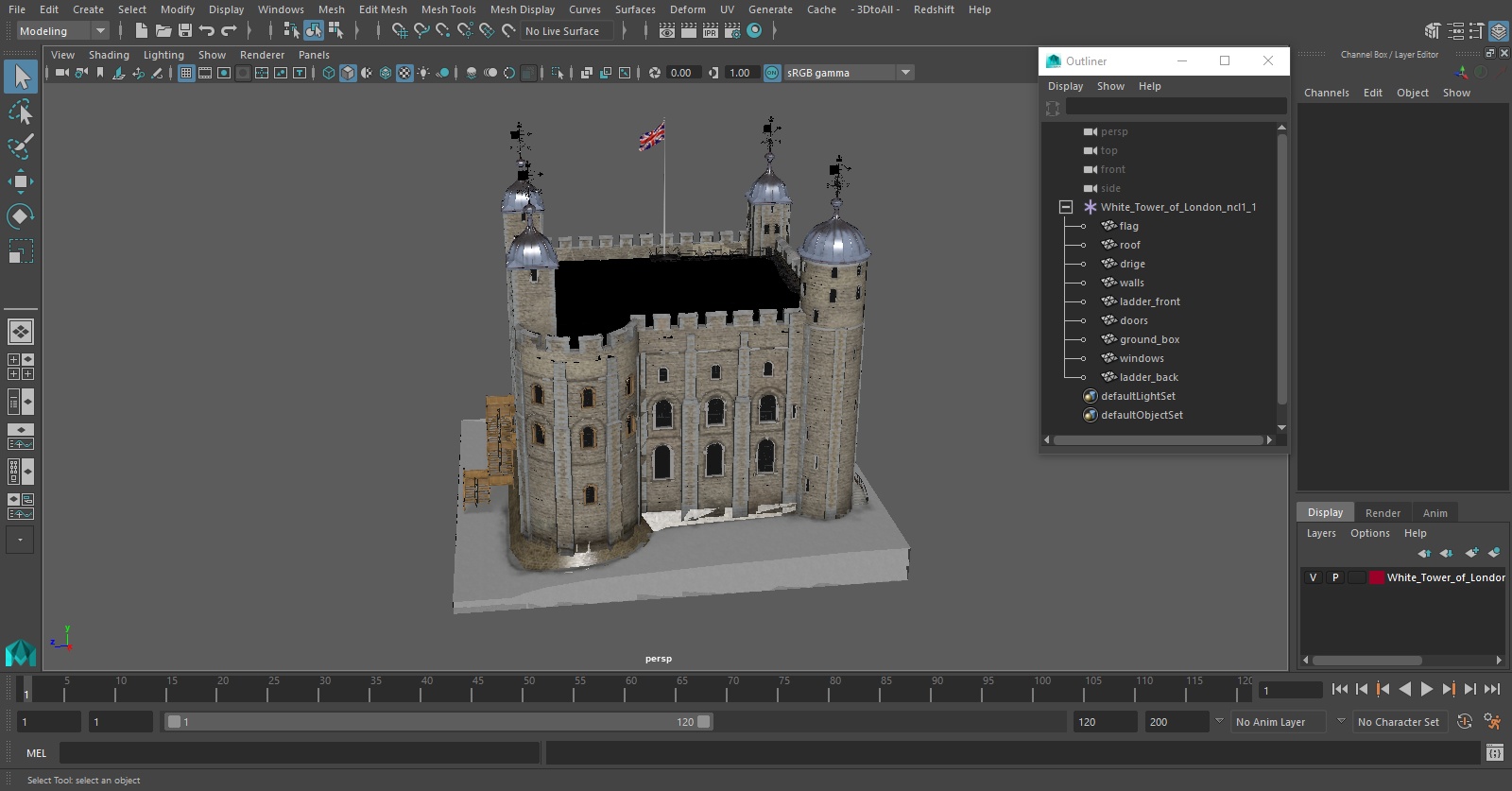Select the windows node in Outliner
Viewport: 1512px width, 791px height.
pyautogui.click(x=1142, y=358)
